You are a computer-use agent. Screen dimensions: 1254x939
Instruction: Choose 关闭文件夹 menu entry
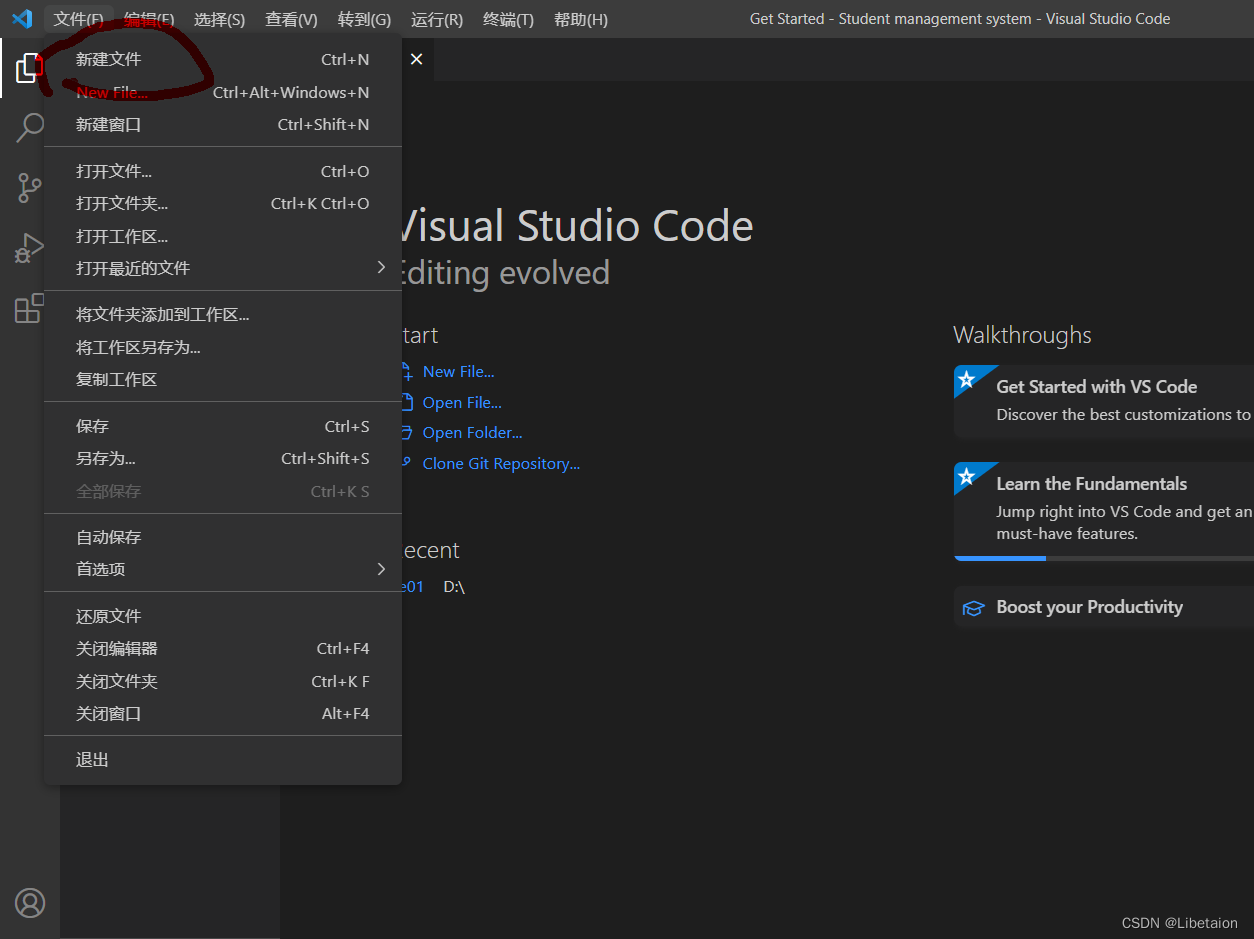(223, 681)
